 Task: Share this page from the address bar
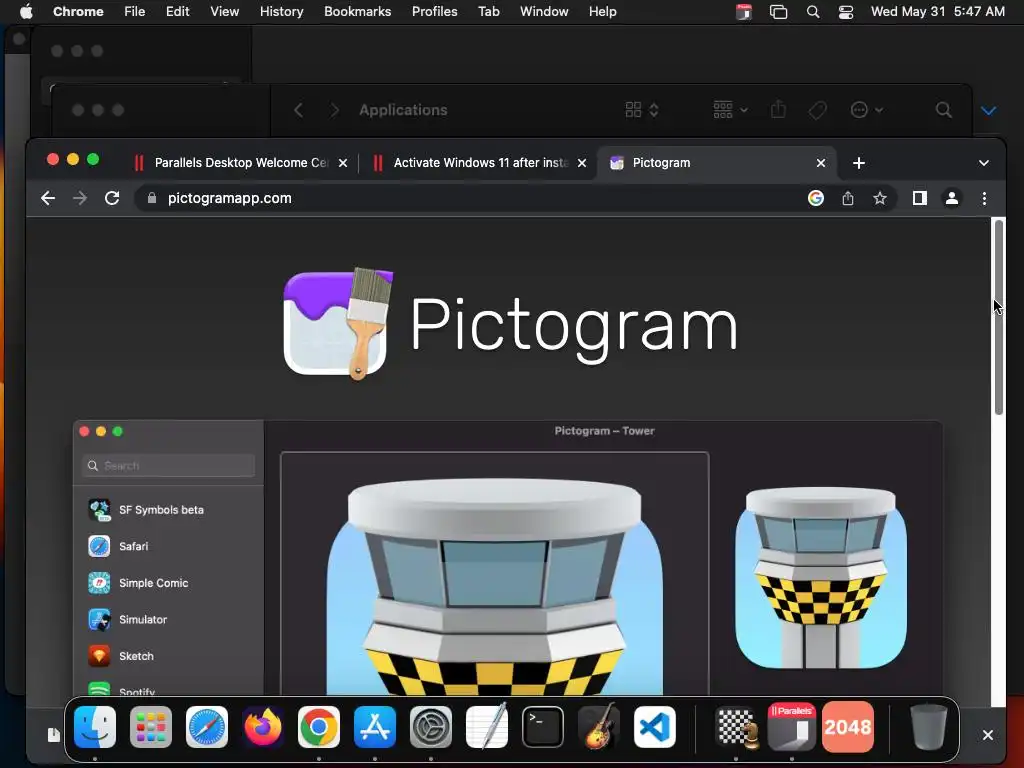pos(848,198)
